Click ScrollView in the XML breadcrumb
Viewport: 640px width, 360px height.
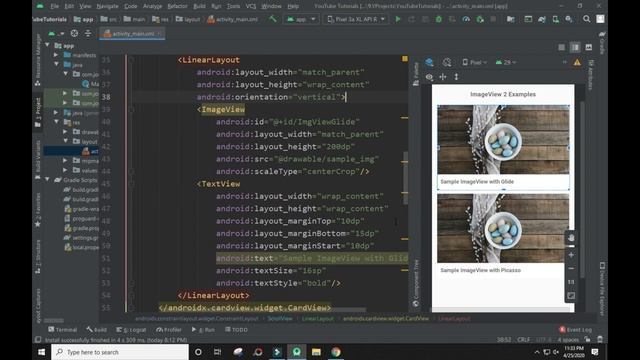pyautogui.click(x=280, y=318)
